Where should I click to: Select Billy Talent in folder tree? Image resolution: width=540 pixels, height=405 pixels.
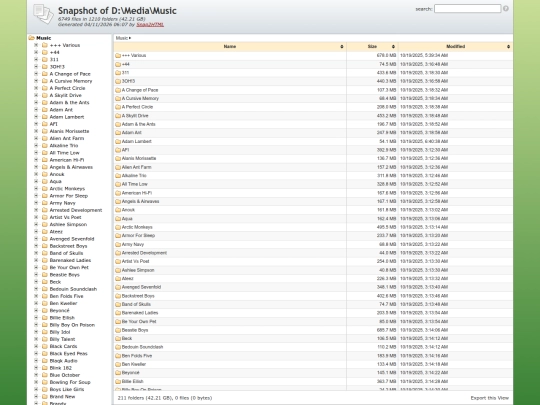pos(62,339)
